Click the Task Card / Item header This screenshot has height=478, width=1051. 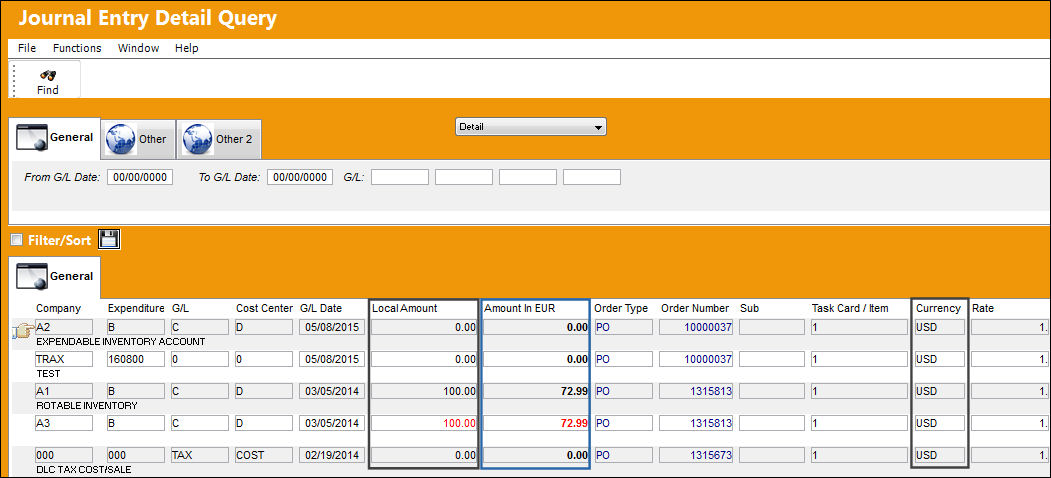pyautogui.click(x=850, y=308)
